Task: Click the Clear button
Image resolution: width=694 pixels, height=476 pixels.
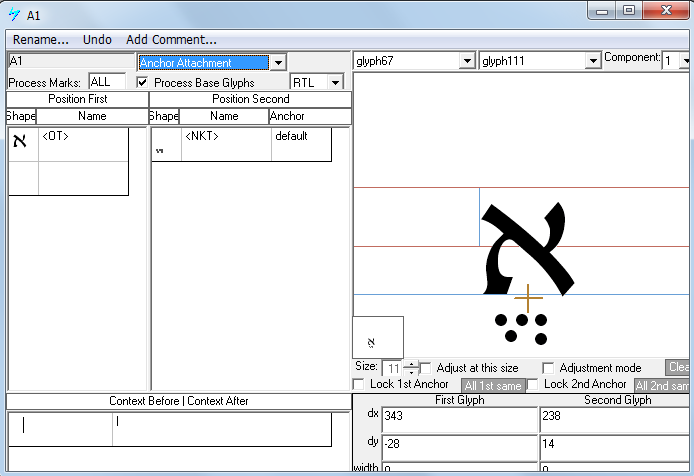Action: tap(678, 367)
